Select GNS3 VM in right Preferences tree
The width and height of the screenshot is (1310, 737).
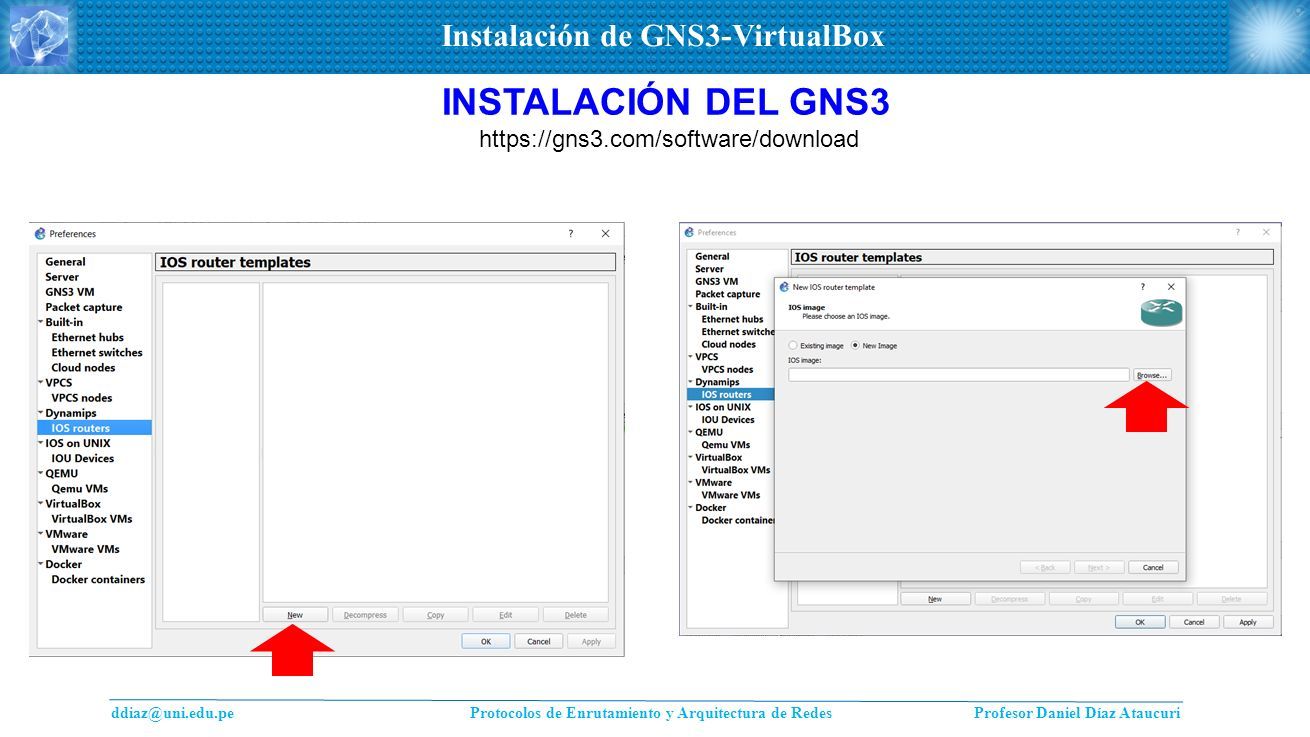pyautogui.click(x=716, y=282)
